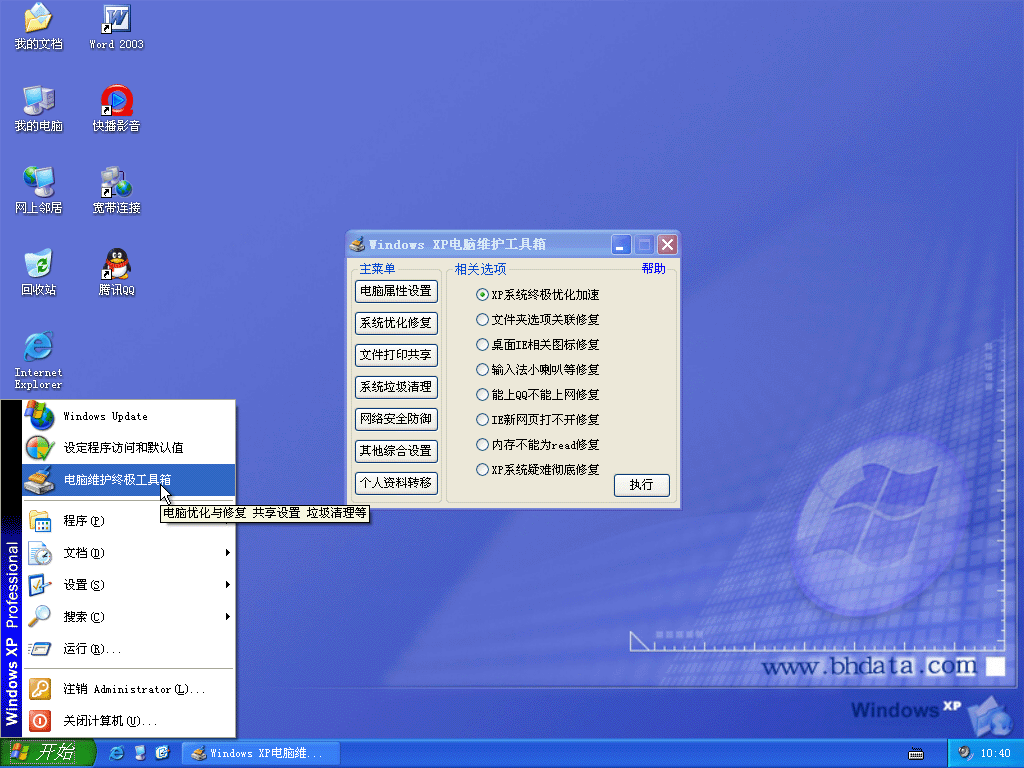Click the Show Desktop quick launch icon
The width and height of the screenshot is (1024, 768).
[140, 753]
